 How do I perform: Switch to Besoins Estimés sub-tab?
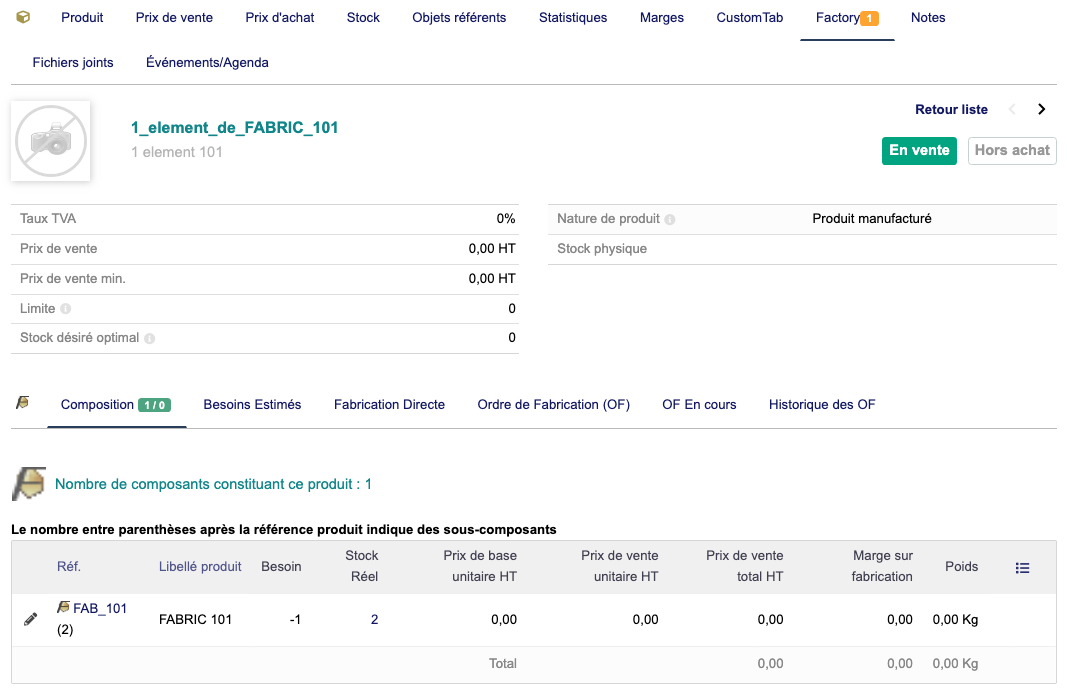tap(252, 404)
